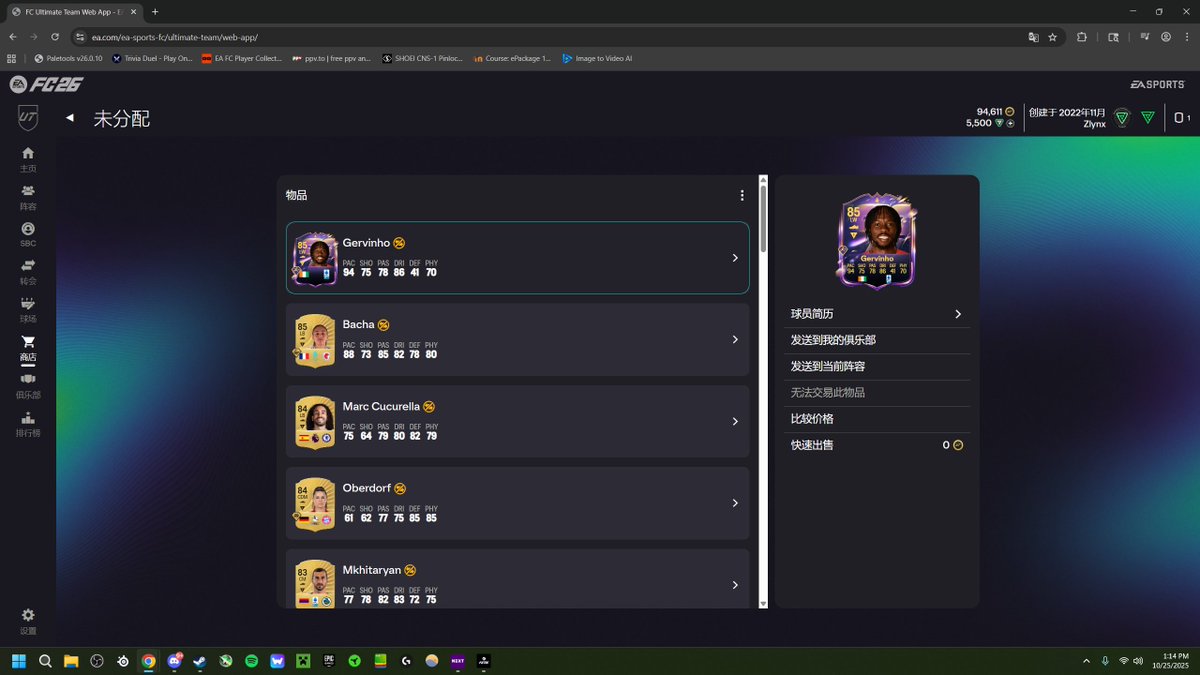The width and height of the screenshot is (1200, 675).
Task: Select the Oberdorf card thumbnail
Action: point(315,504)
